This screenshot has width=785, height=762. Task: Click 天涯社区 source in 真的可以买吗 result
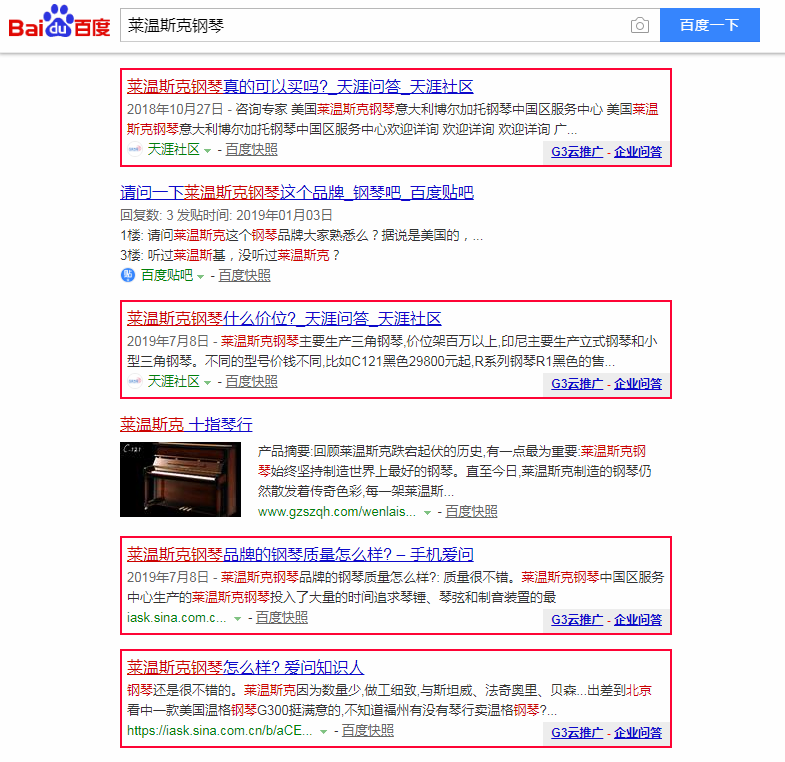(x=173, y=149)
